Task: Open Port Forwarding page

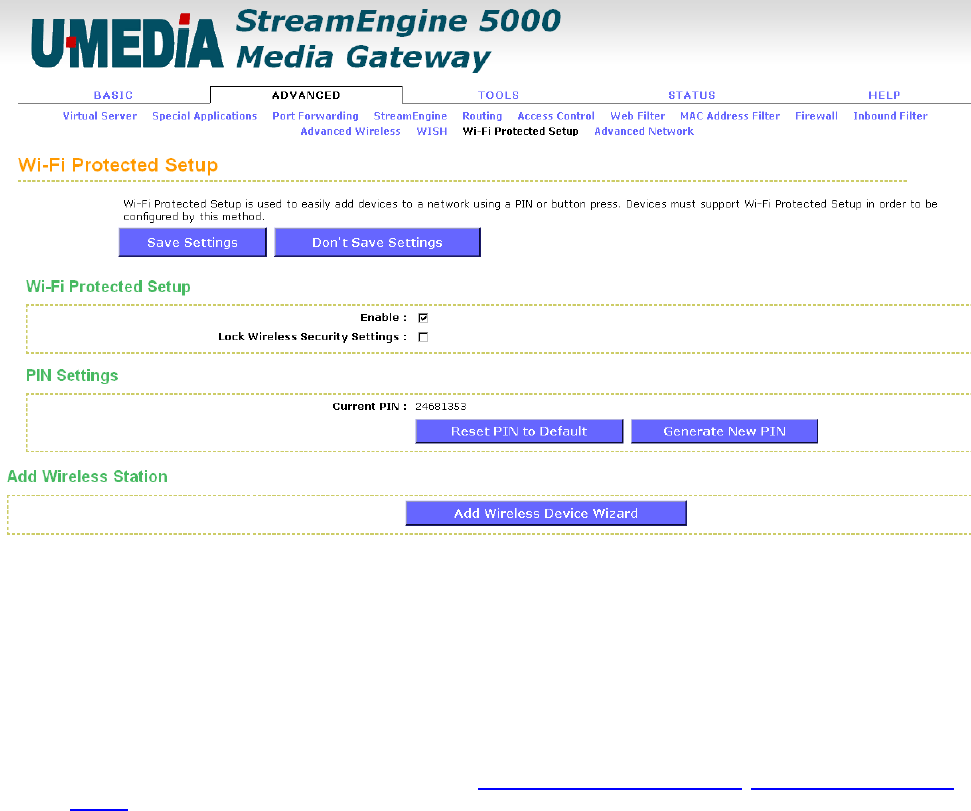Action: [315, 116]
